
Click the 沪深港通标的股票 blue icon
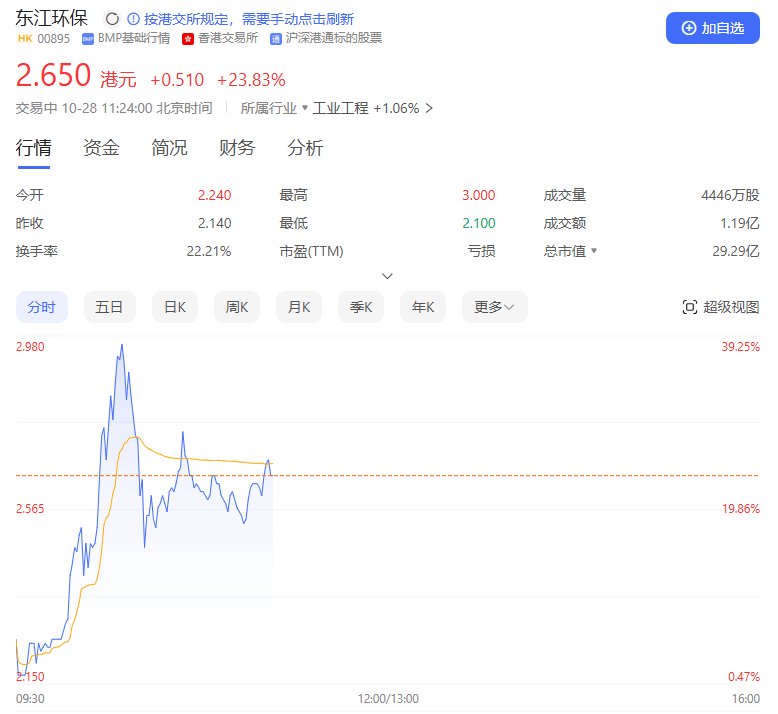(275, 38)
